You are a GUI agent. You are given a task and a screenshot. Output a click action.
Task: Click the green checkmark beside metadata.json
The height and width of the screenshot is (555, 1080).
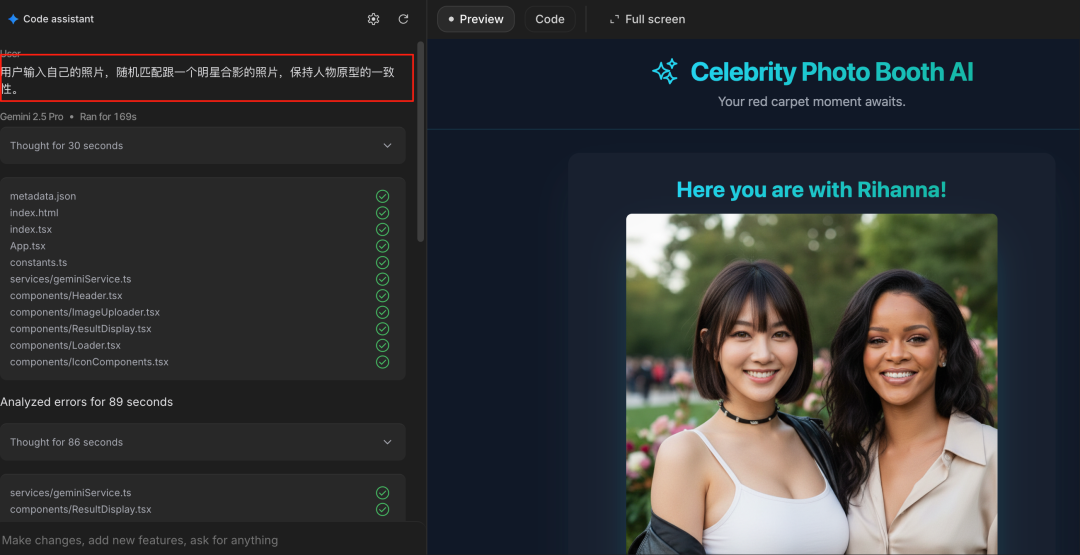coord(382,196)
